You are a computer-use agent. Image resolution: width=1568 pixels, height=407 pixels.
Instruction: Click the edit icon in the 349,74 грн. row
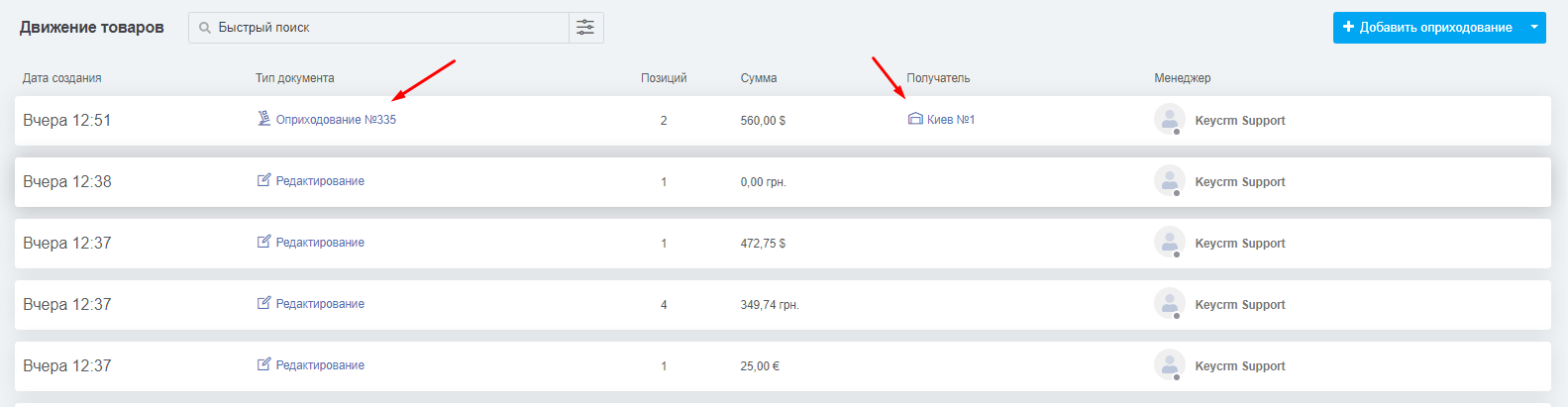tap(263, 303)
